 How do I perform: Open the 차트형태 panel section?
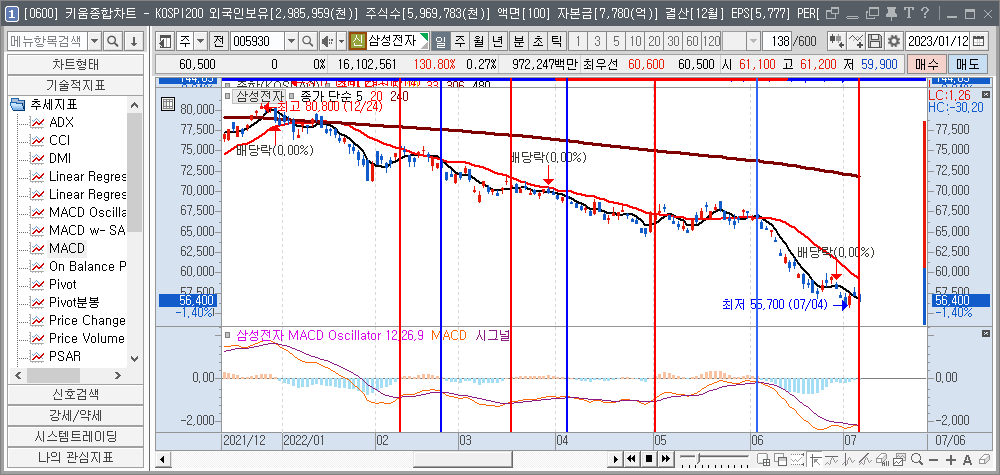[x=75, y=64]
